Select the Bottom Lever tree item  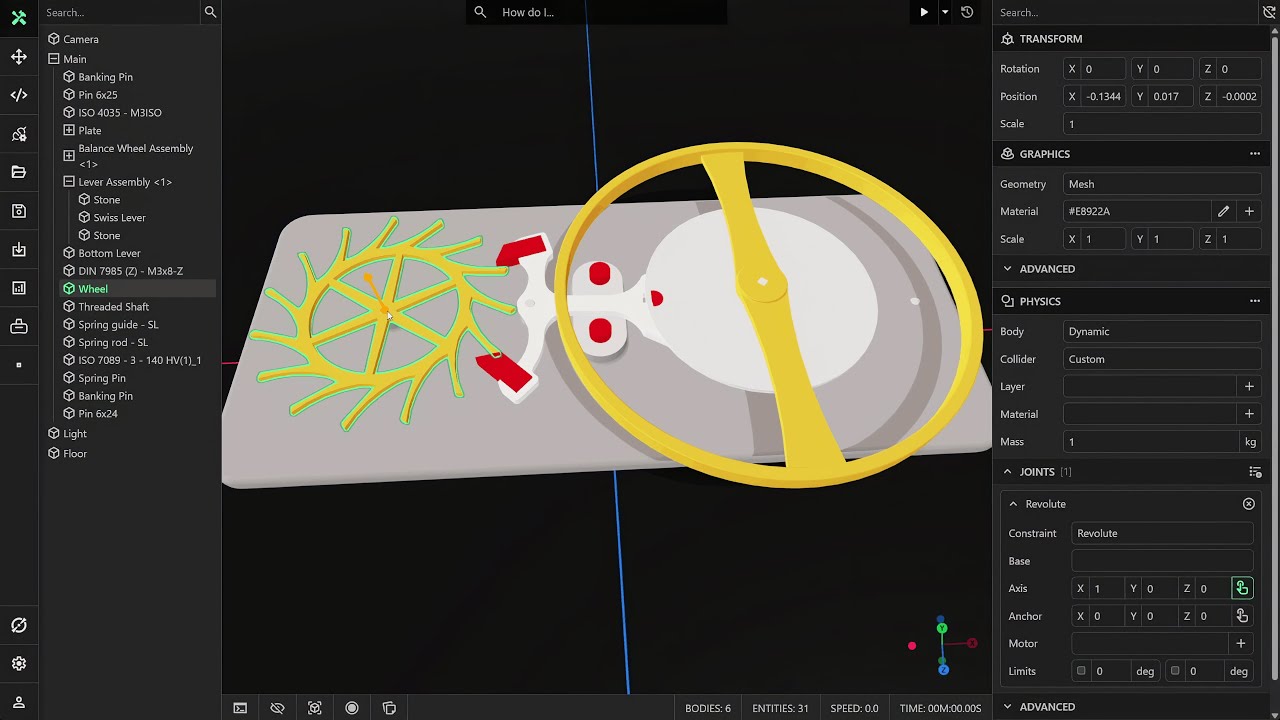click(x=109, y=253)
